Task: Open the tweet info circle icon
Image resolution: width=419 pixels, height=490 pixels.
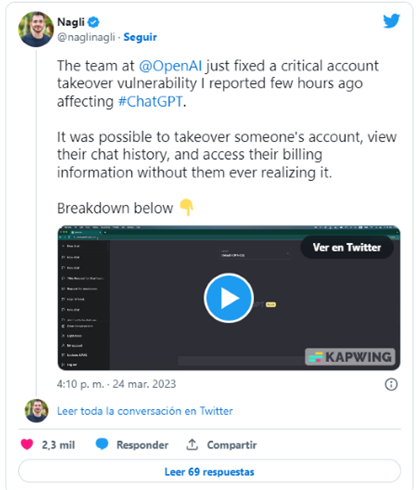Action: (x=391, y=384)
